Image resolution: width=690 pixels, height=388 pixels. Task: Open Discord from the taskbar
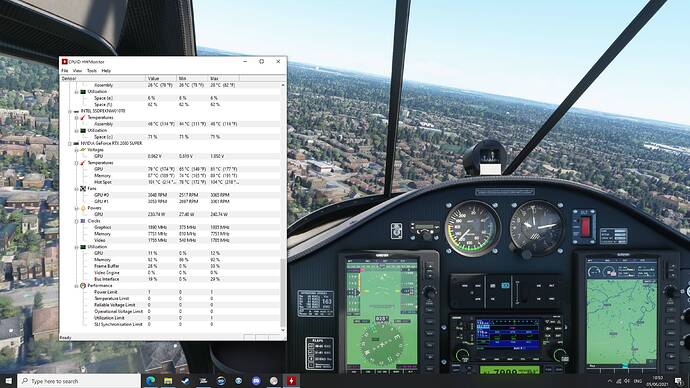tap(256, 381)
